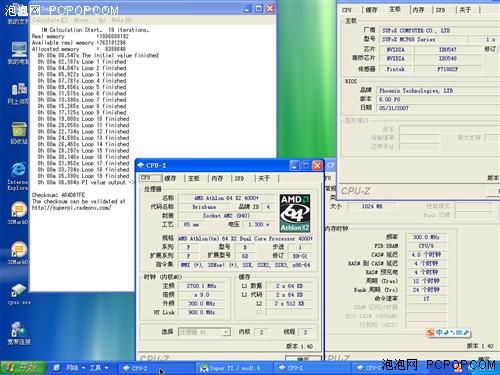Click the 主频 value 2700.1 MHz
500x375 pixels.
[201, 286]
